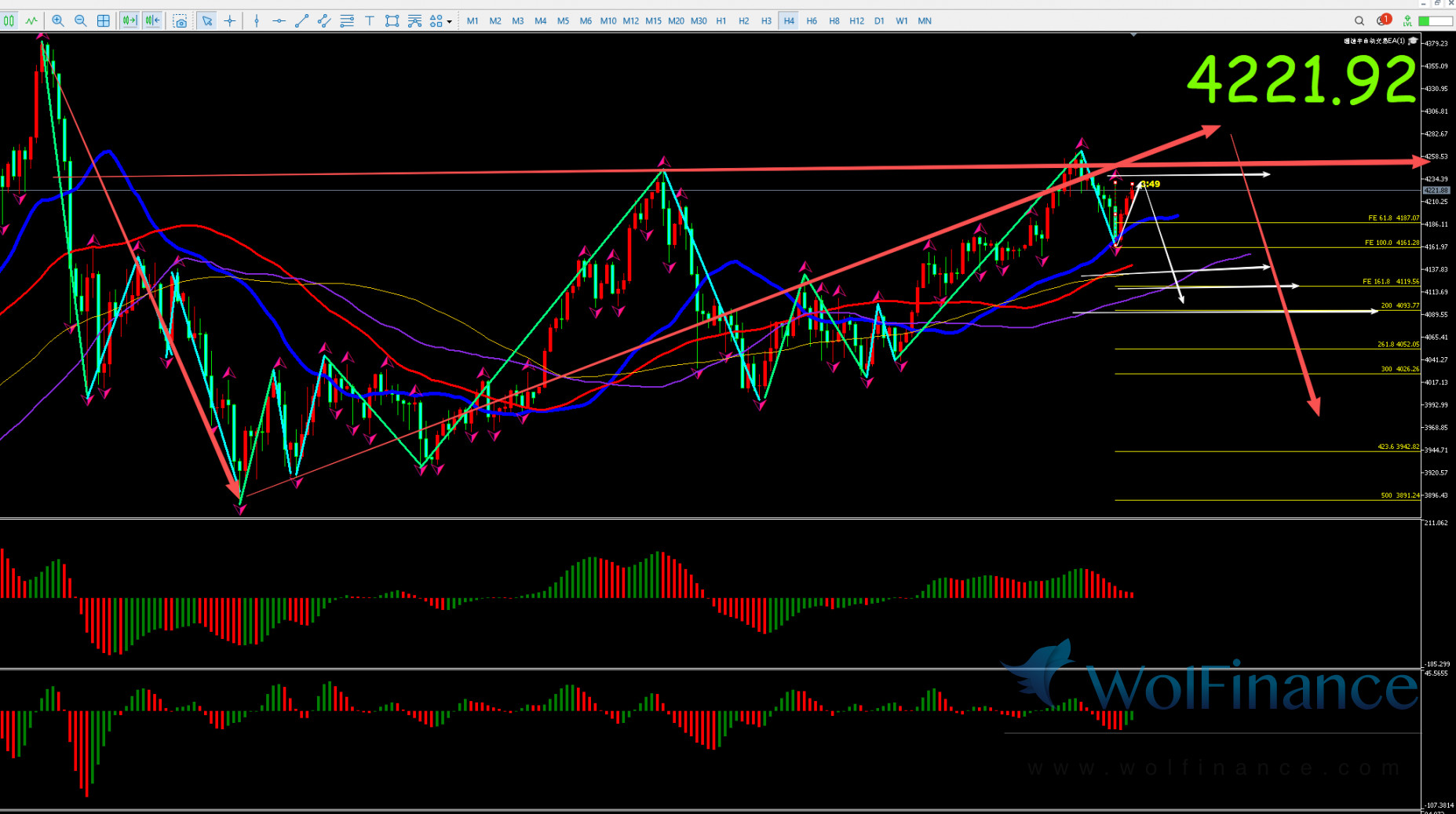Switch timeframe to D1
The height and width of the screenshot is (814, 1456).
(879, 21)
